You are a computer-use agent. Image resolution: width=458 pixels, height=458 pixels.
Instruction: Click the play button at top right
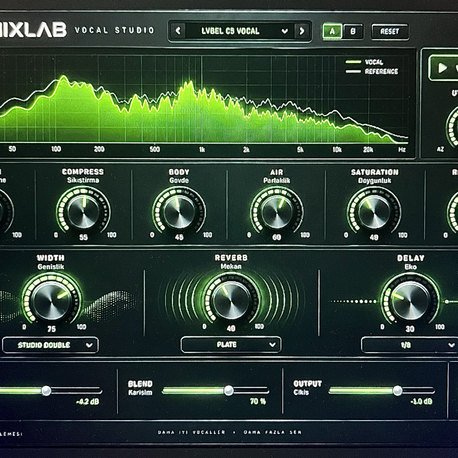click(x=443, y=68)
